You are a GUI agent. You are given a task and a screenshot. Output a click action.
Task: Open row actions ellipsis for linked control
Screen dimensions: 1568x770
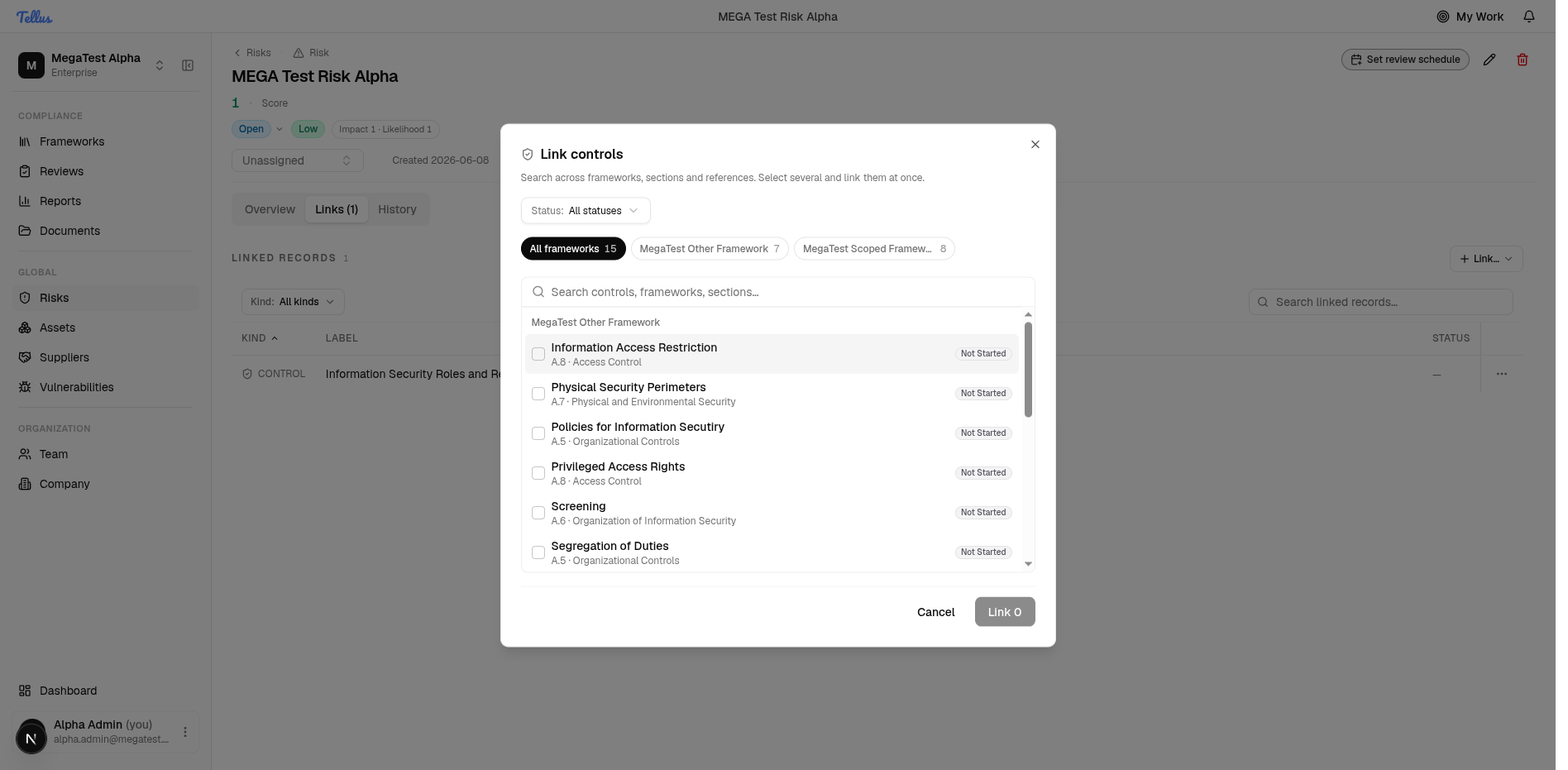pyautogui.click(x=1502, y=374)
